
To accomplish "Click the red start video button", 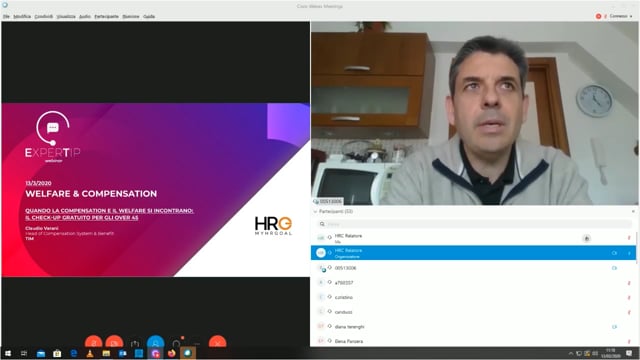I will tap(114, 342).
